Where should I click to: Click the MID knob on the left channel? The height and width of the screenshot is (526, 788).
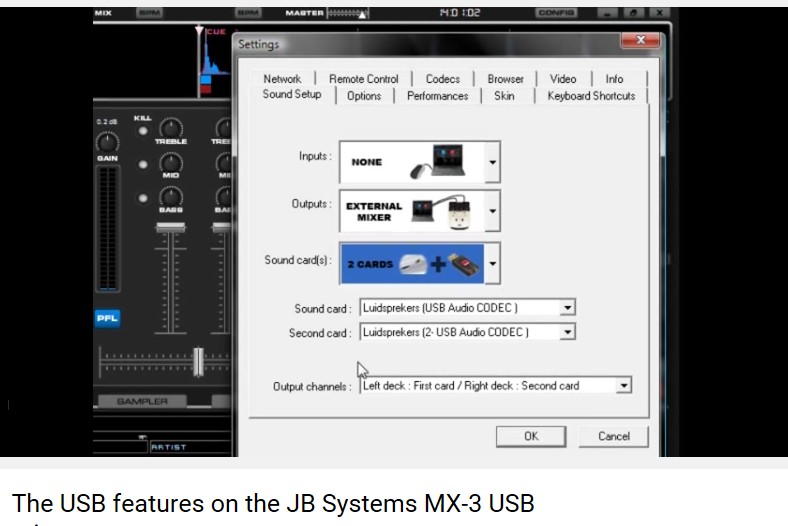[171, 163]
